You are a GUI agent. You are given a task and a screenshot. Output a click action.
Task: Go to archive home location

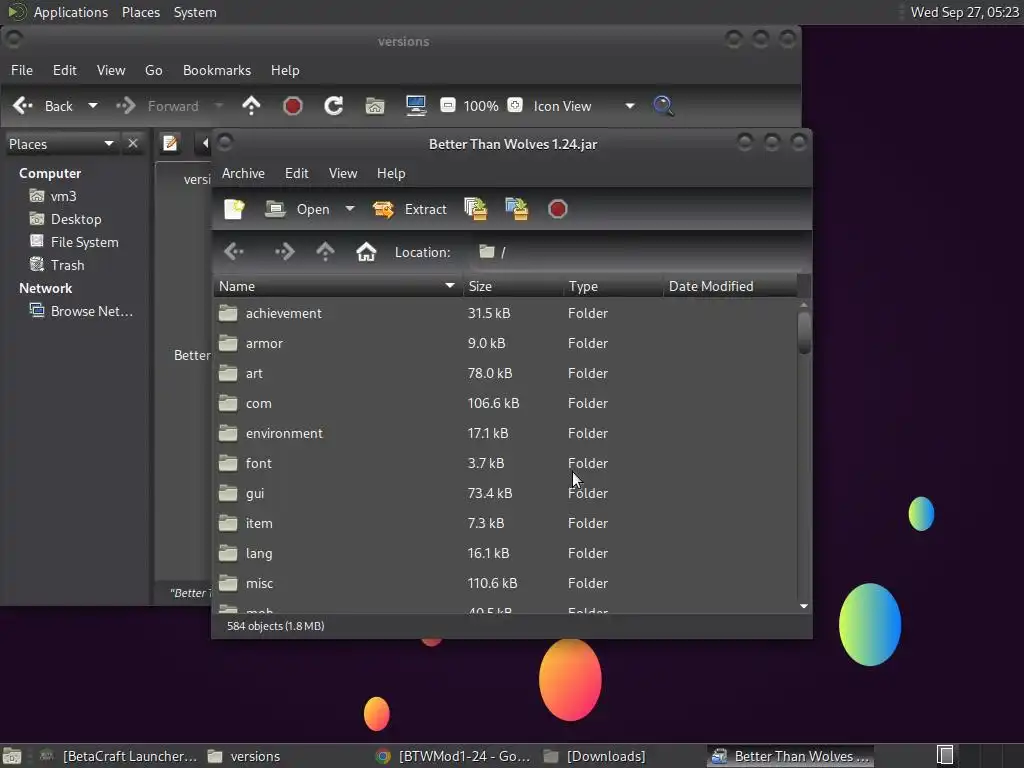pos(366,251)
